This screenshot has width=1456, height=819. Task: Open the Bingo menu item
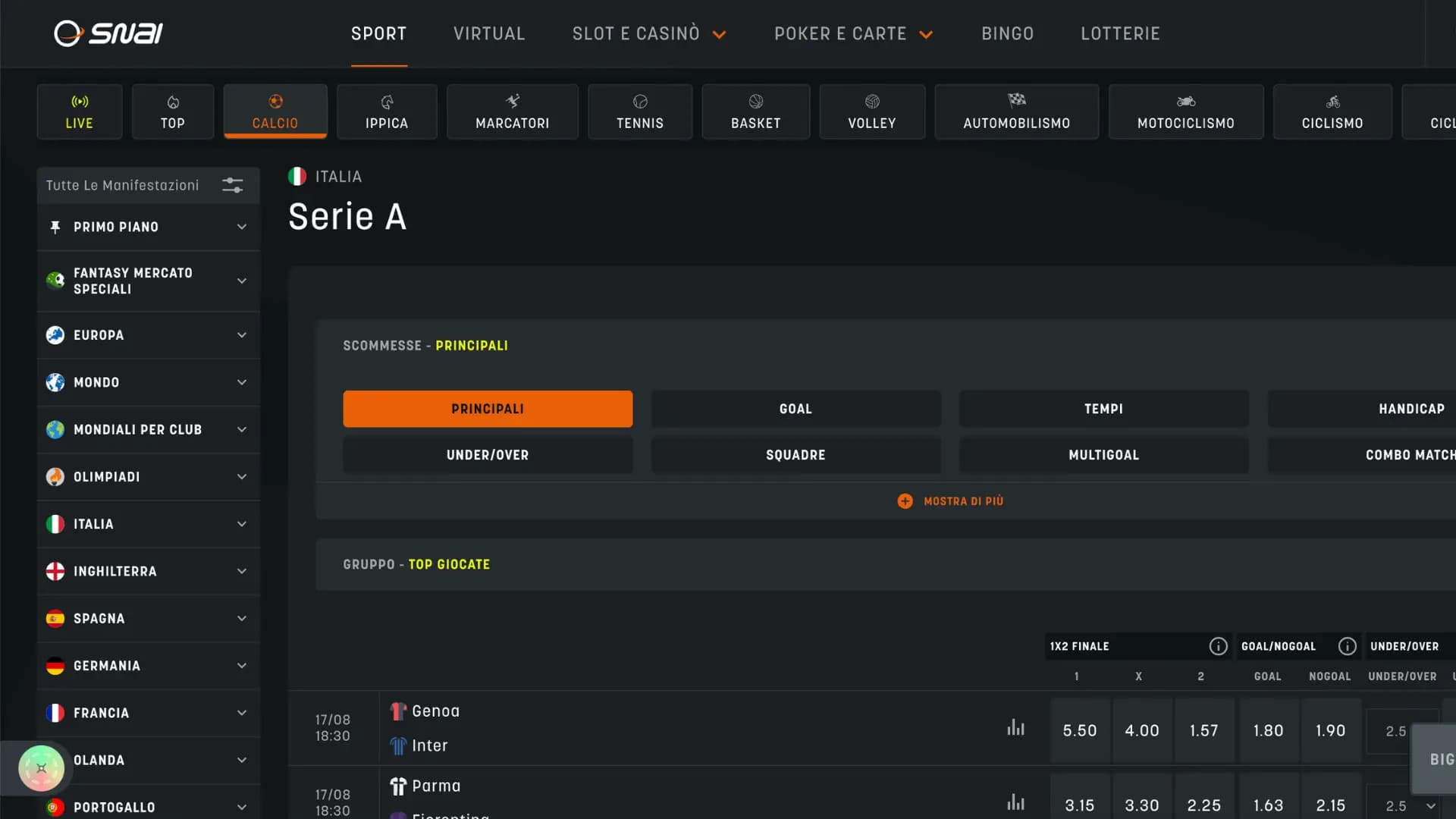(1007, 33)
